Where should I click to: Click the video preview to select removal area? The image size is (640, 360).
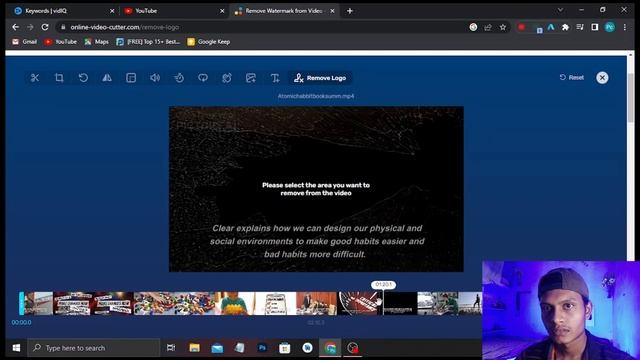pyautogui.click(x=316, y=189)
